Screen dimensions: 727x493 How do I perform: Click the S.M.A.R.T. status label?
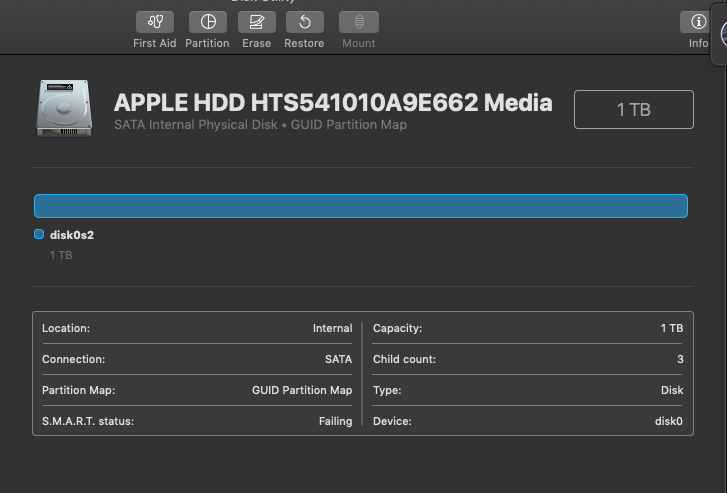tap(88, 421)
